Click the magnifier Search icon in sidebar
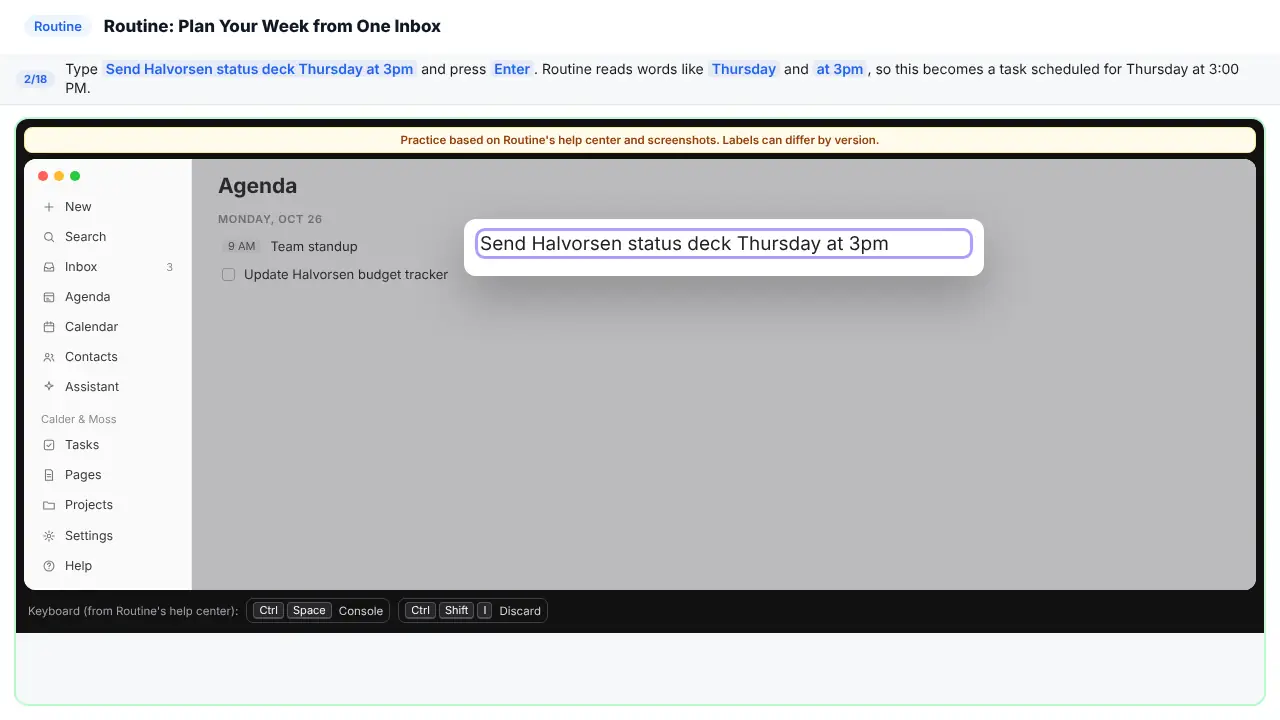 click(x=49, y=237)
